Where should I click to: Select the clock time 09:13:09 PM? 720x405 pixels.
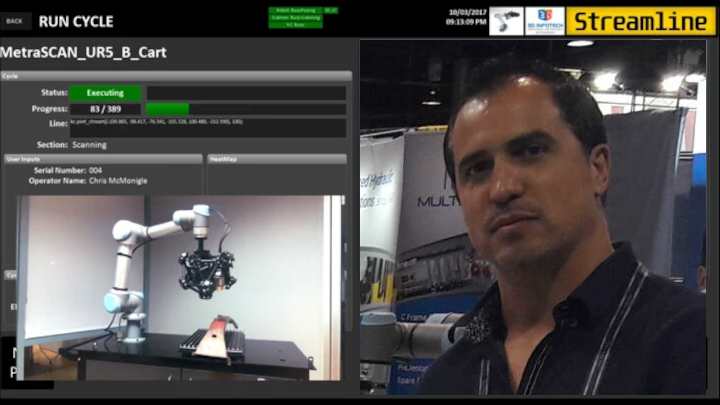[466, 22]
